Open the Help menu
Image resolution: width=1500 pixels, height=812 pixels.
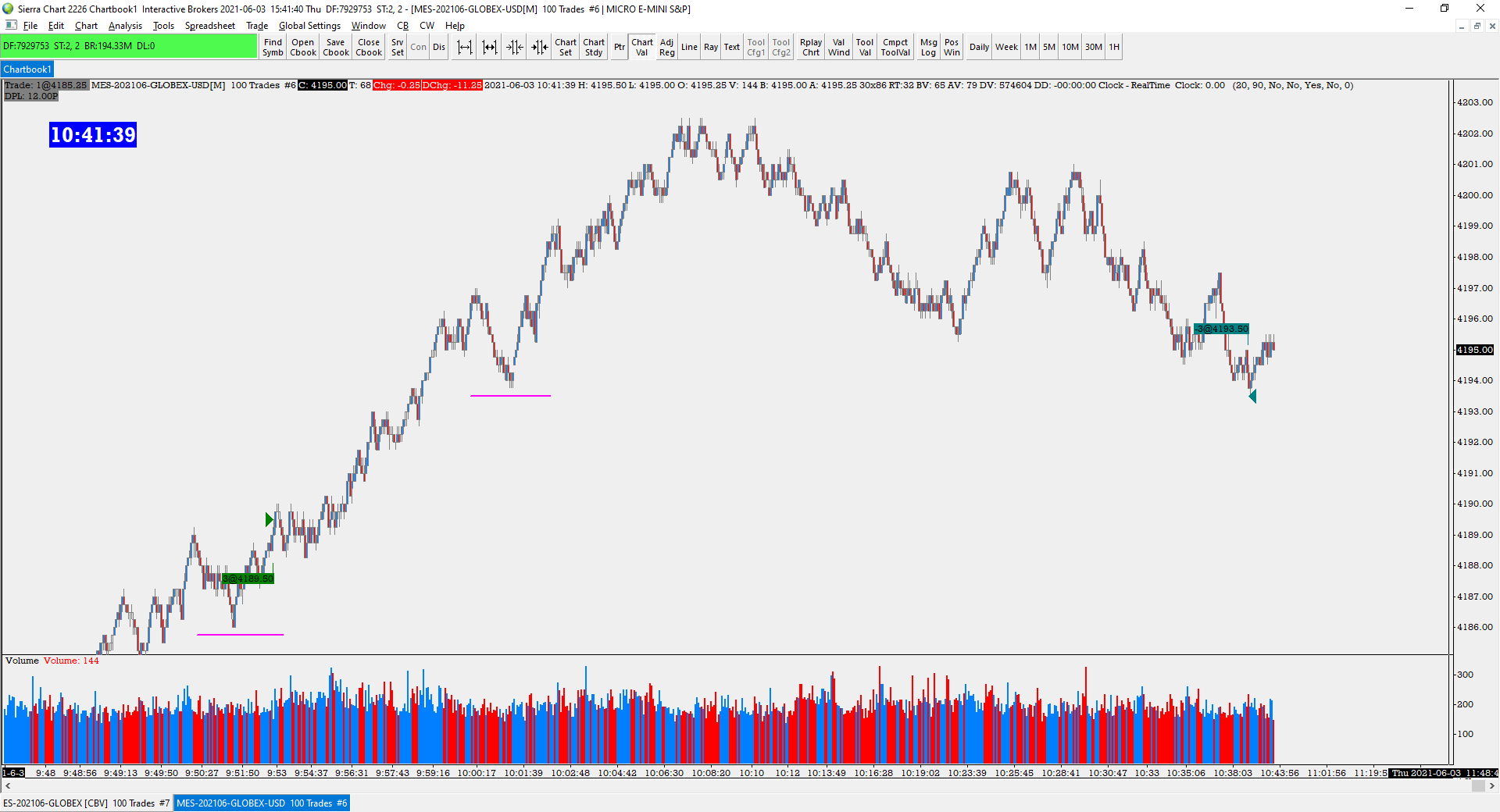coord(455,26)
